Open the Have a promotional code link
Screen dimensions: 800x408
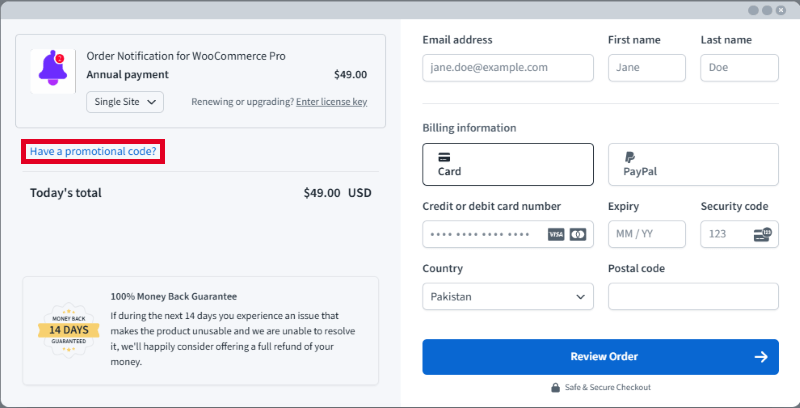93,152
